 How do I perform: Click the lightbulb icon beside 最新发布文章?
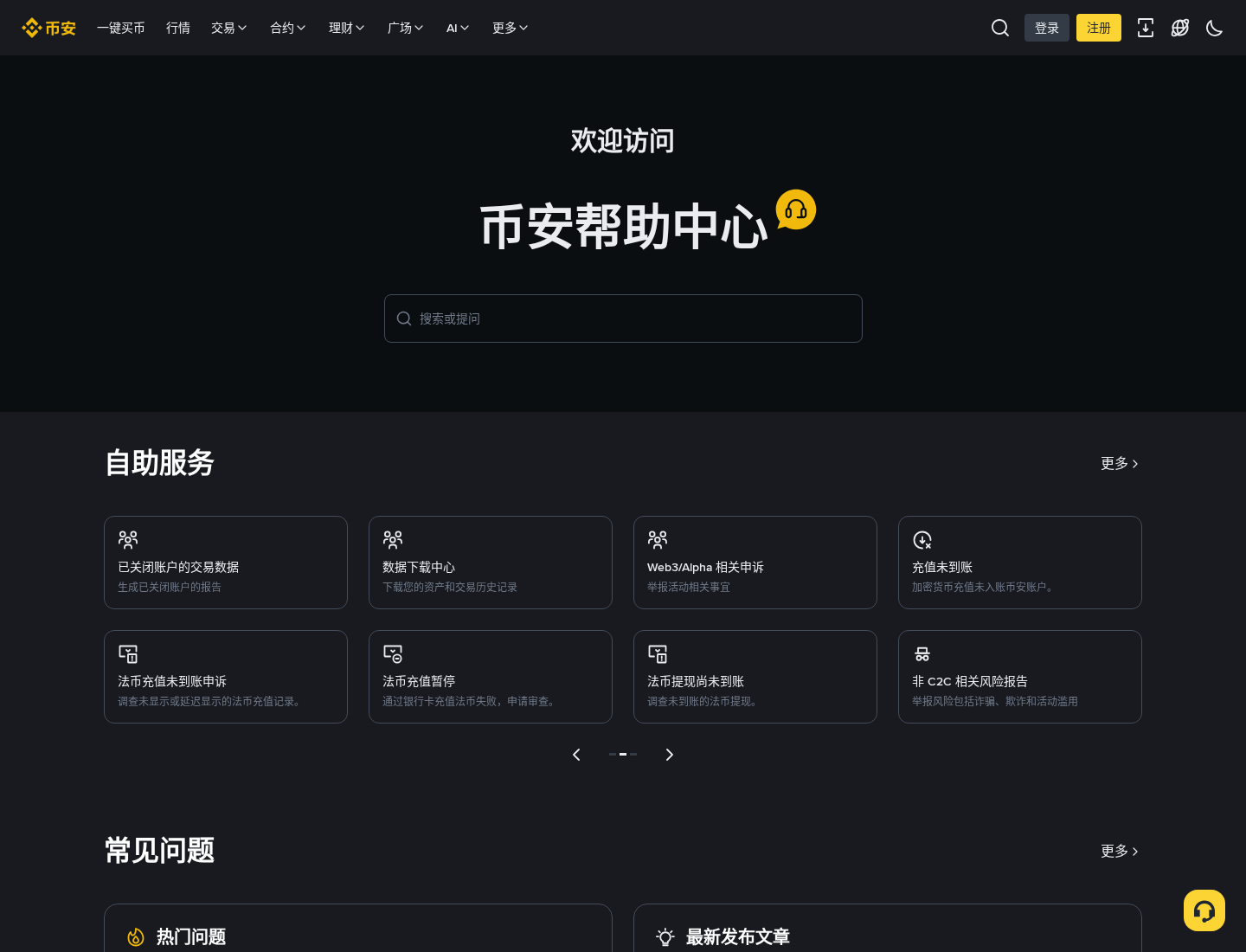[665, 937]
